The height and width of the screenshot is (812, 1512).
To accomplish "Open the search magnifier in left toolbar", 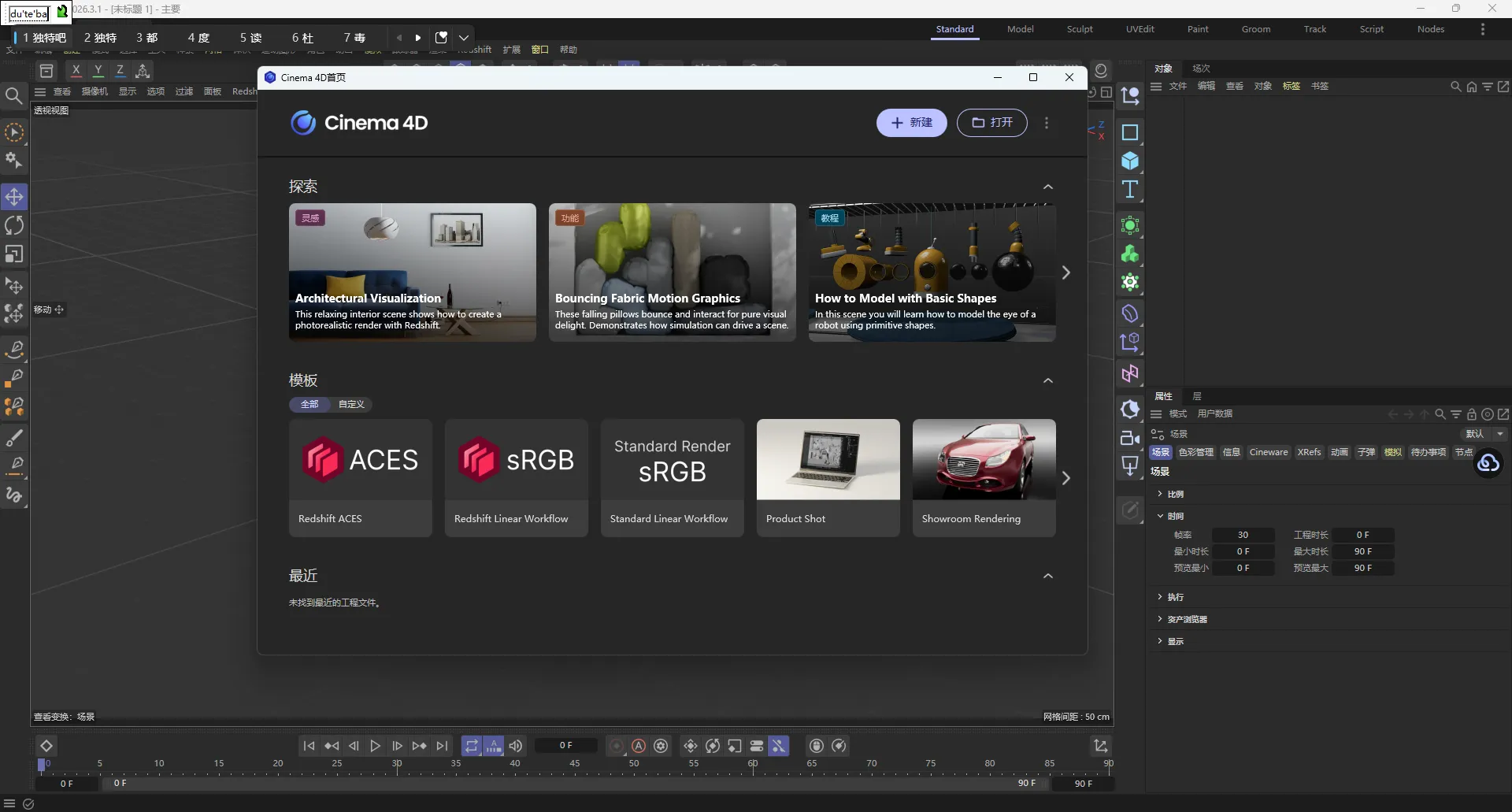I will [x=13, y=96].
